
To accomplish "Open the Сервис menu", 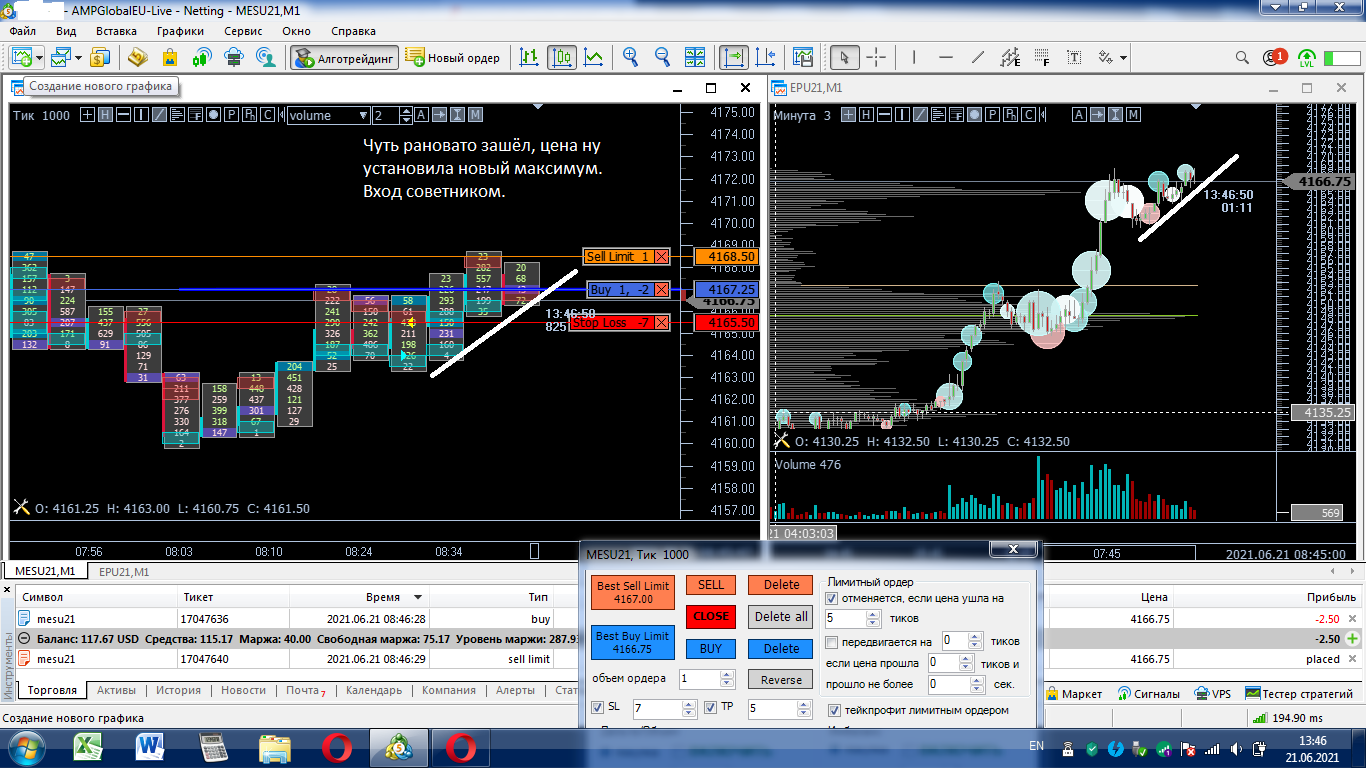I will (x=243, y=31).
